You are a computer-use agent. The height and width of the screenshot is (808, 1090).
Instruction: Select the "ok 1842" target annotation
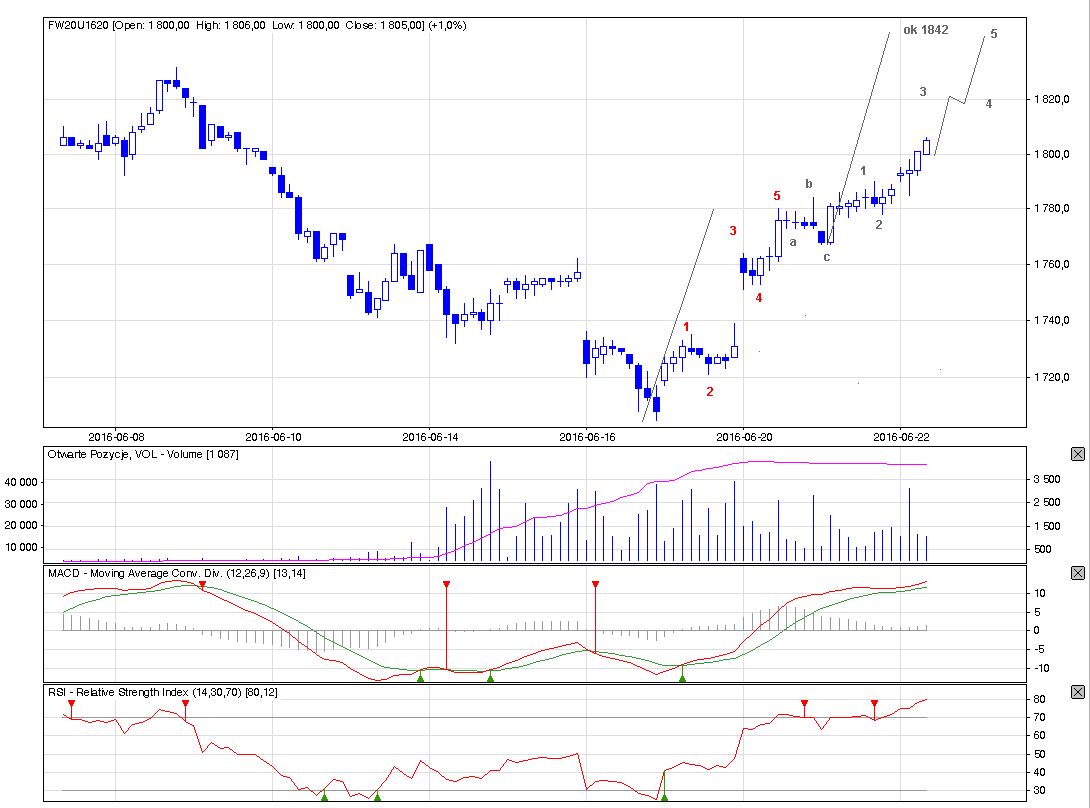925,30
